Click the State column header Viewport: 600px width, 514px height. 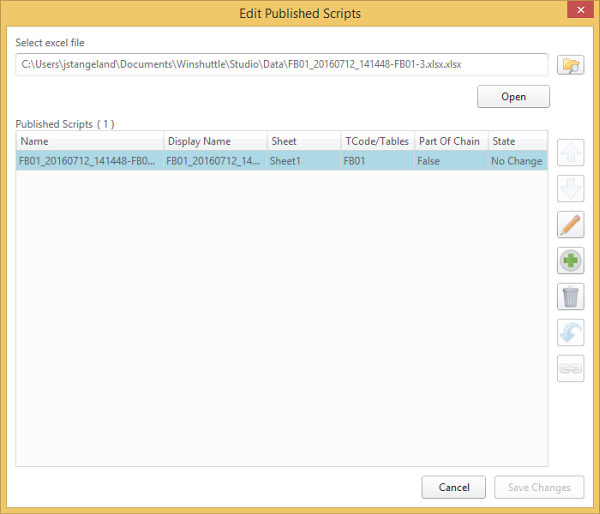coord(517,141)
